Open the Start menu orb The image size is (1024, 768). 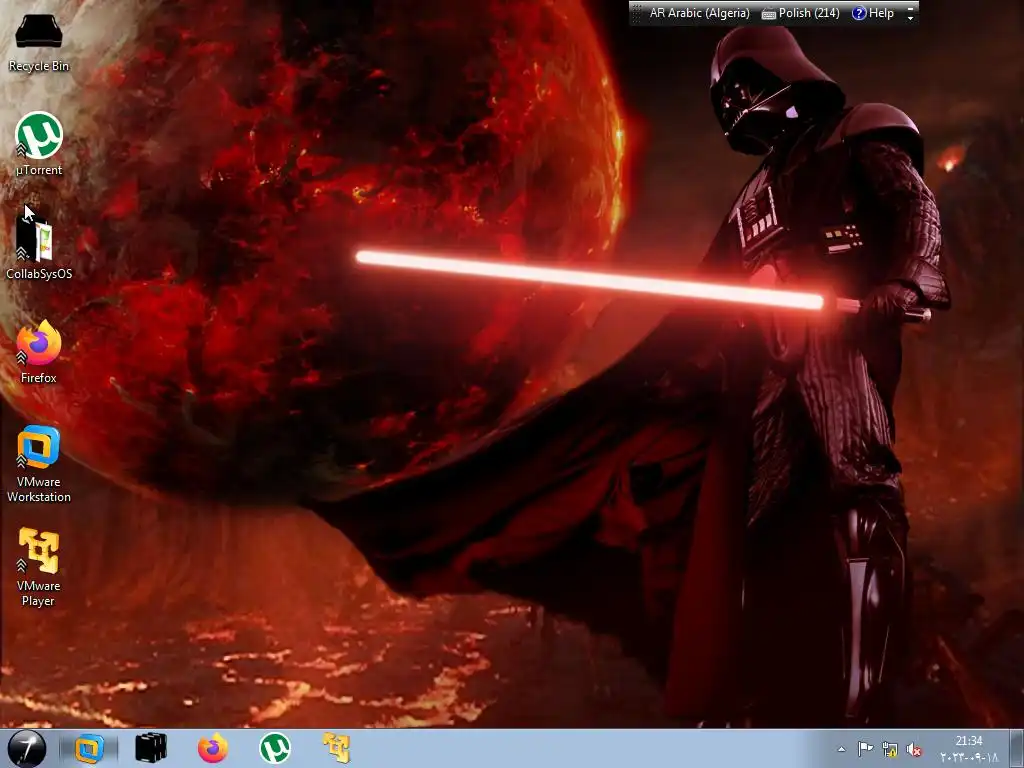(x=27, y=748)
